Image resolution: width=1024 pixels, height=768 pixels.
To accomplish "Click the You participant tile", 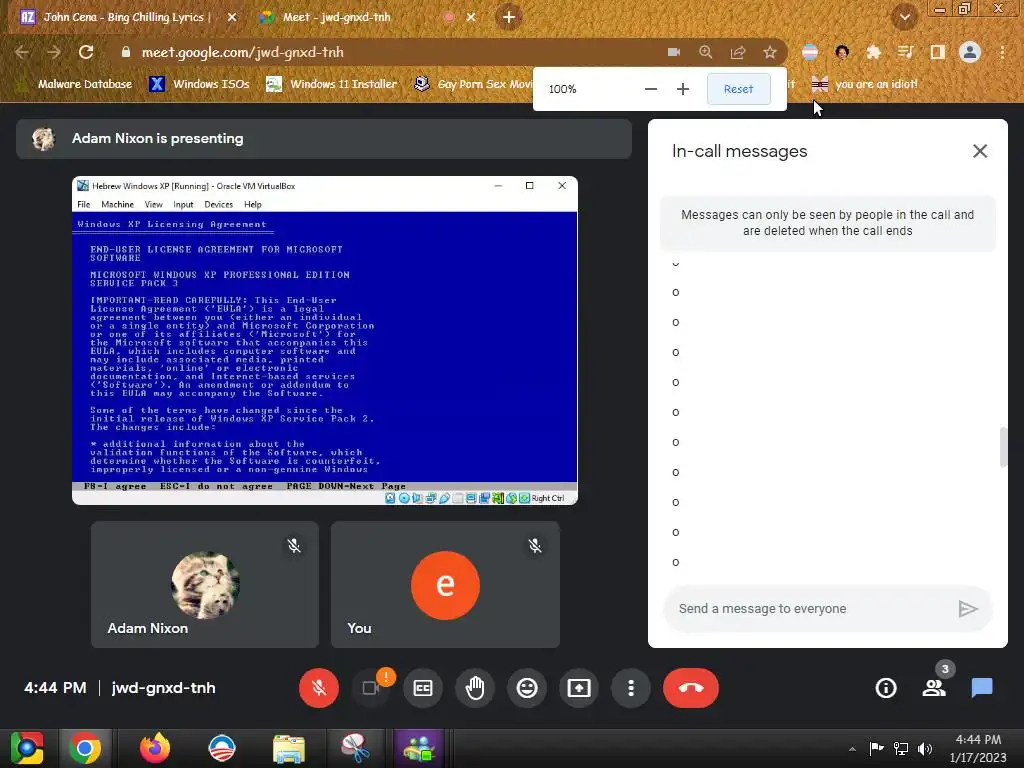I will [445, 584].
